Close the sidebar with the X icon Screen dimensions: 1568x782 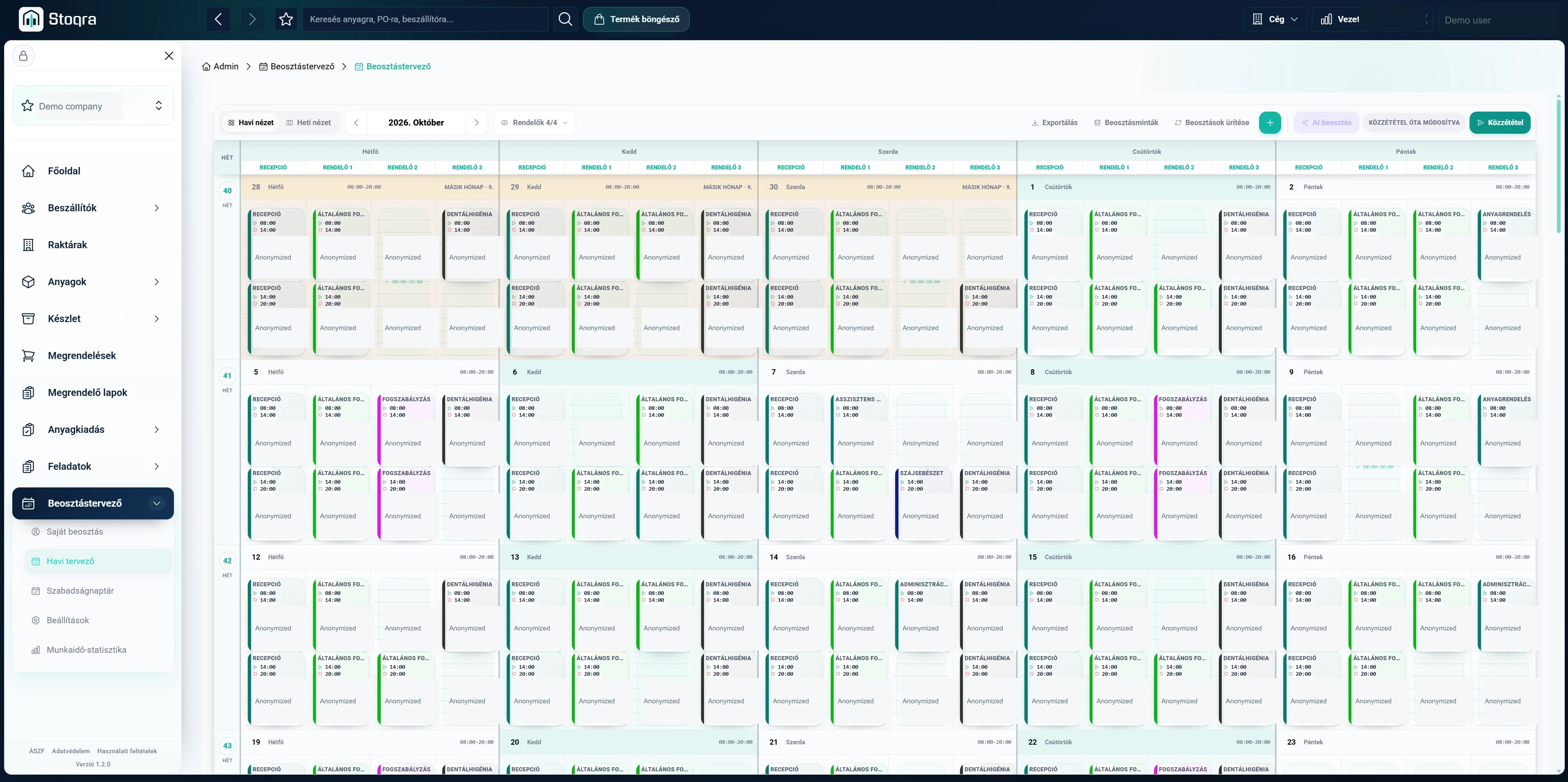[169, 56]
